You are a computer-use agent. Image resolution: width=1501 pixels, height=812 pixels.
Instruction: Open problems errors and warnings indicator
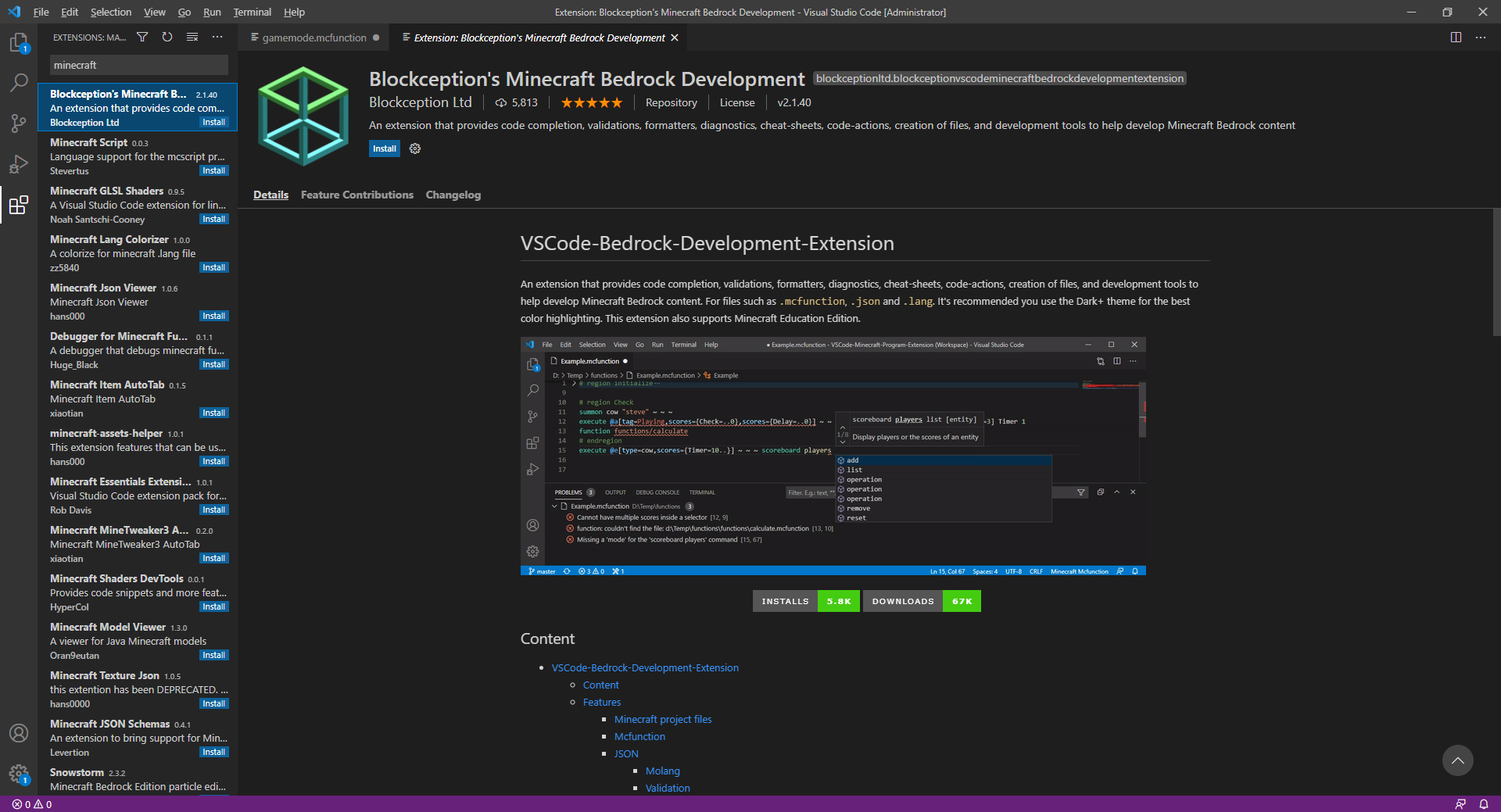tap(32, 804)
